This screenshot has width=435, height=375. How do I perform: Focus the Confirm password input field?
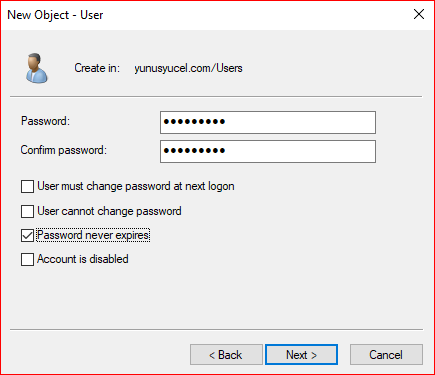(x=268, y=151)
